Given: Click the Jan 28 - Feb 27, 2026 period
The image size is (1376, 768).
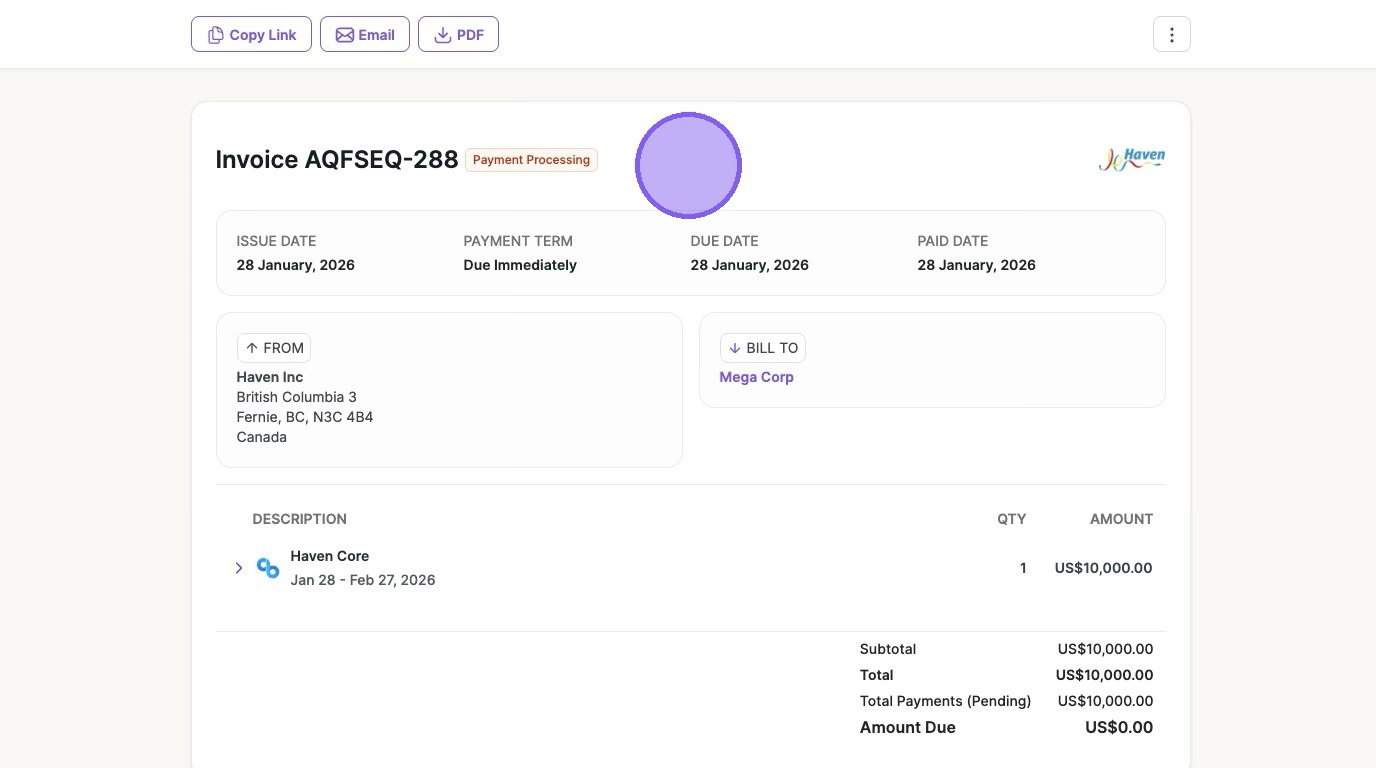Looking at the screenshot, I should (362, 580).
